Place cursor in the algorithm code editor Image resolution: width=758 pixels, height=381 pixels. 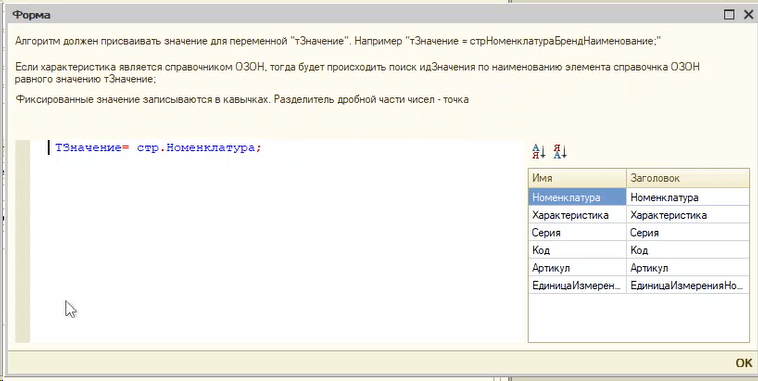tap(277, 242)
